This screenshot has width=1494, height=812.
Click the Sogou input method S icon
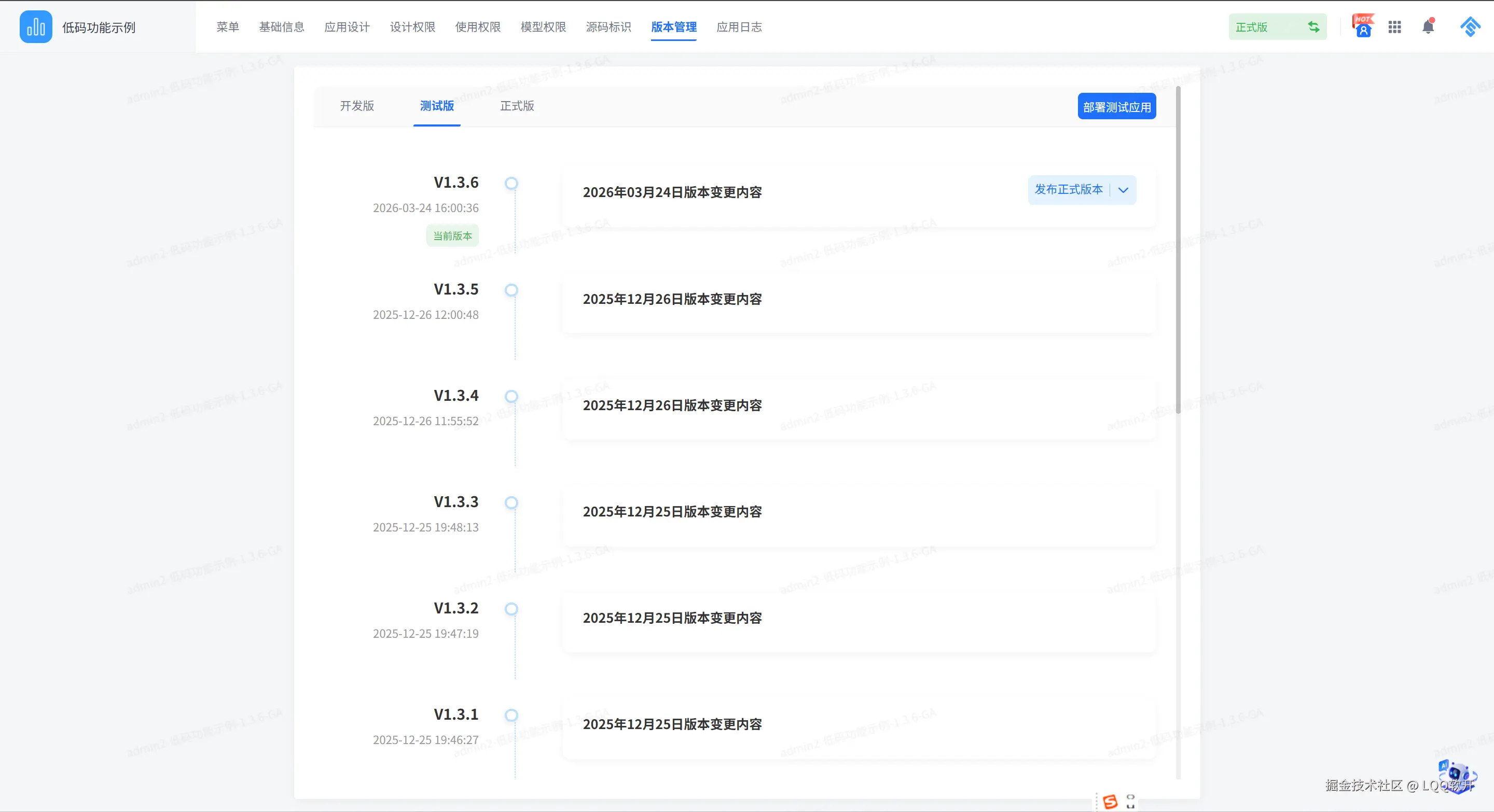1110,802
